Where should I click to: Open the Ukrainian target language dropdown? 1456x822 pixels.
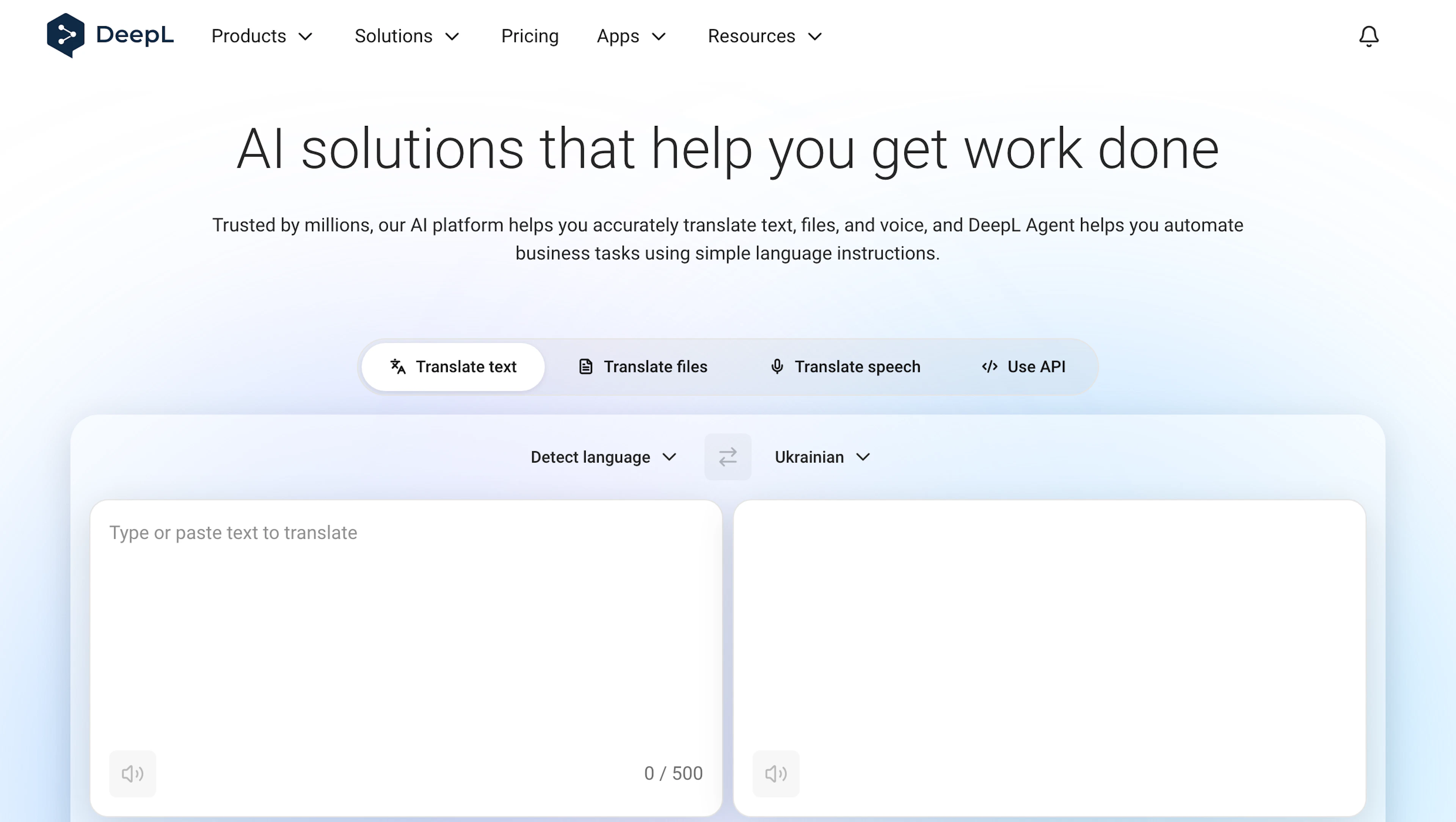coord(822,457)
